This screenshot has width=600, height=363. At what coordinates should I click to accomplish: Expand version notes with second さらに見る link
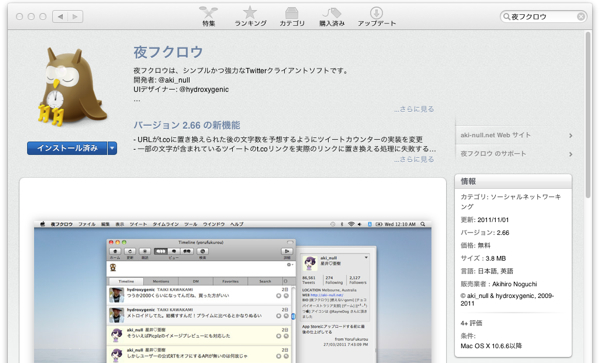point(414,159)
